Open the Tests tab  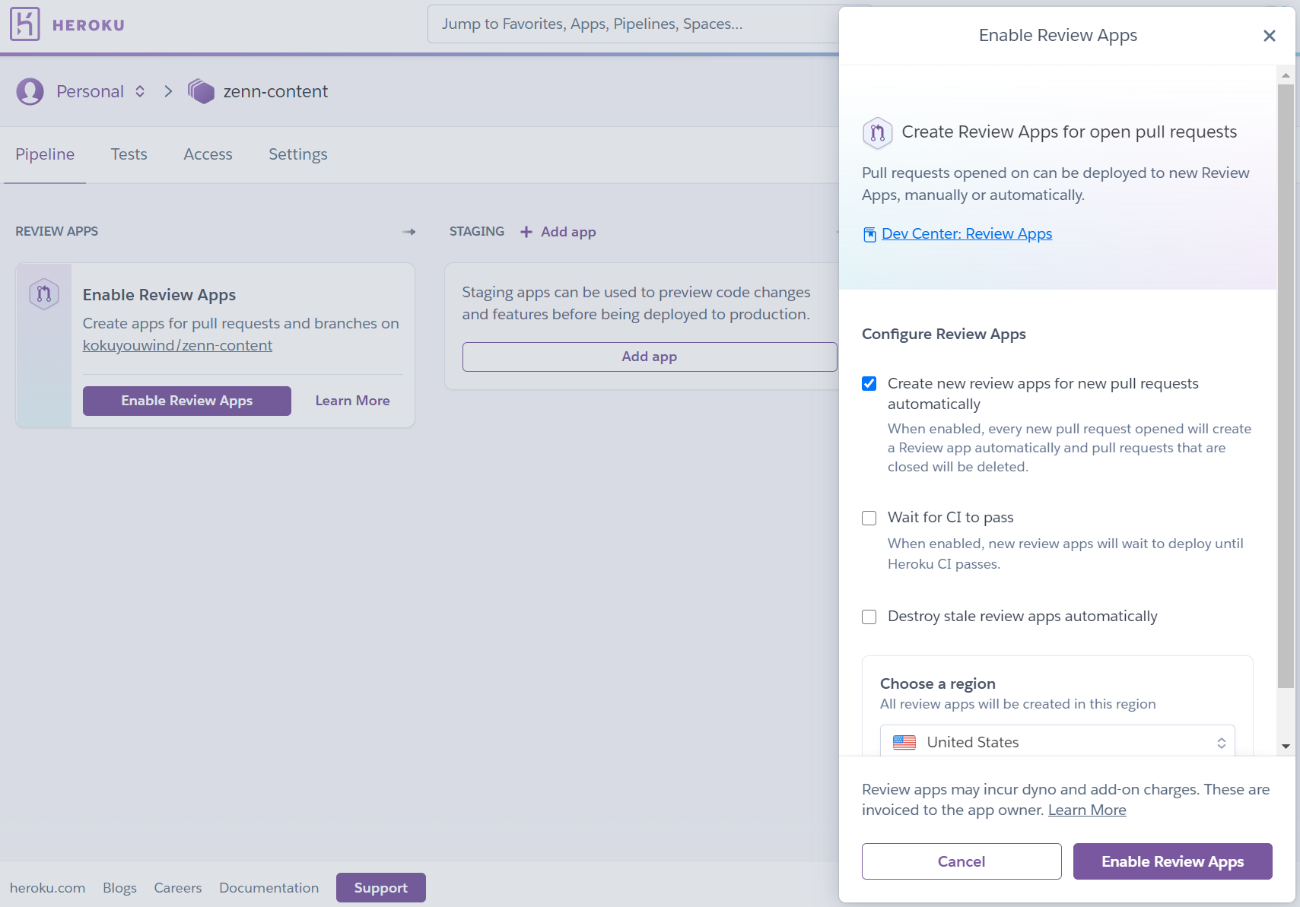coord(129,154)
